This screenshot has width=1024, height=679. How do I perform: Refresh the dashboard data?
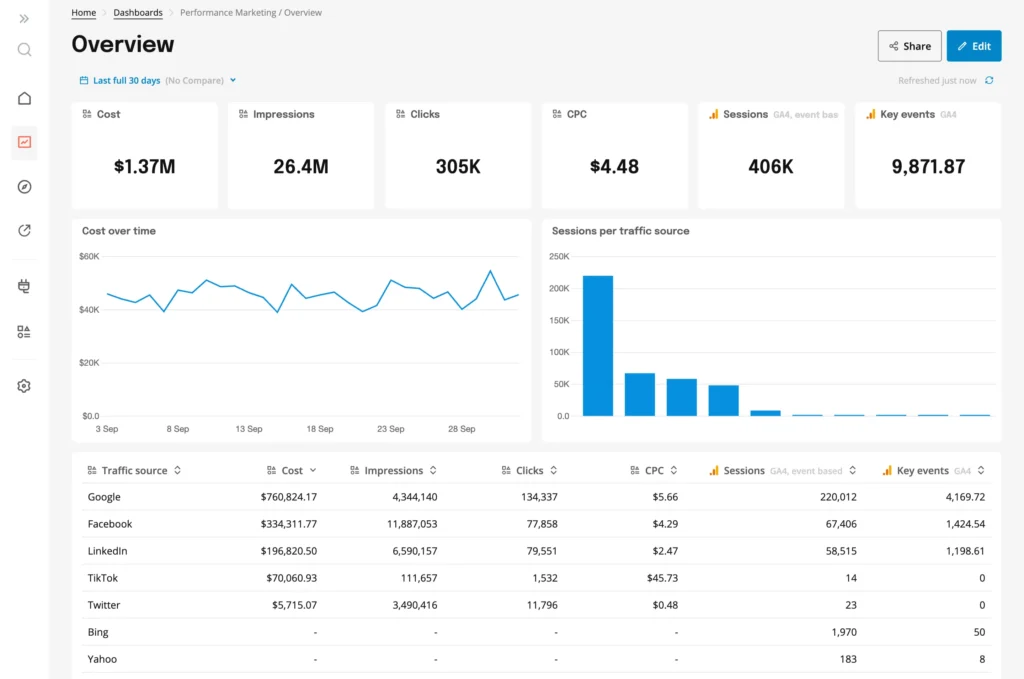989,79
